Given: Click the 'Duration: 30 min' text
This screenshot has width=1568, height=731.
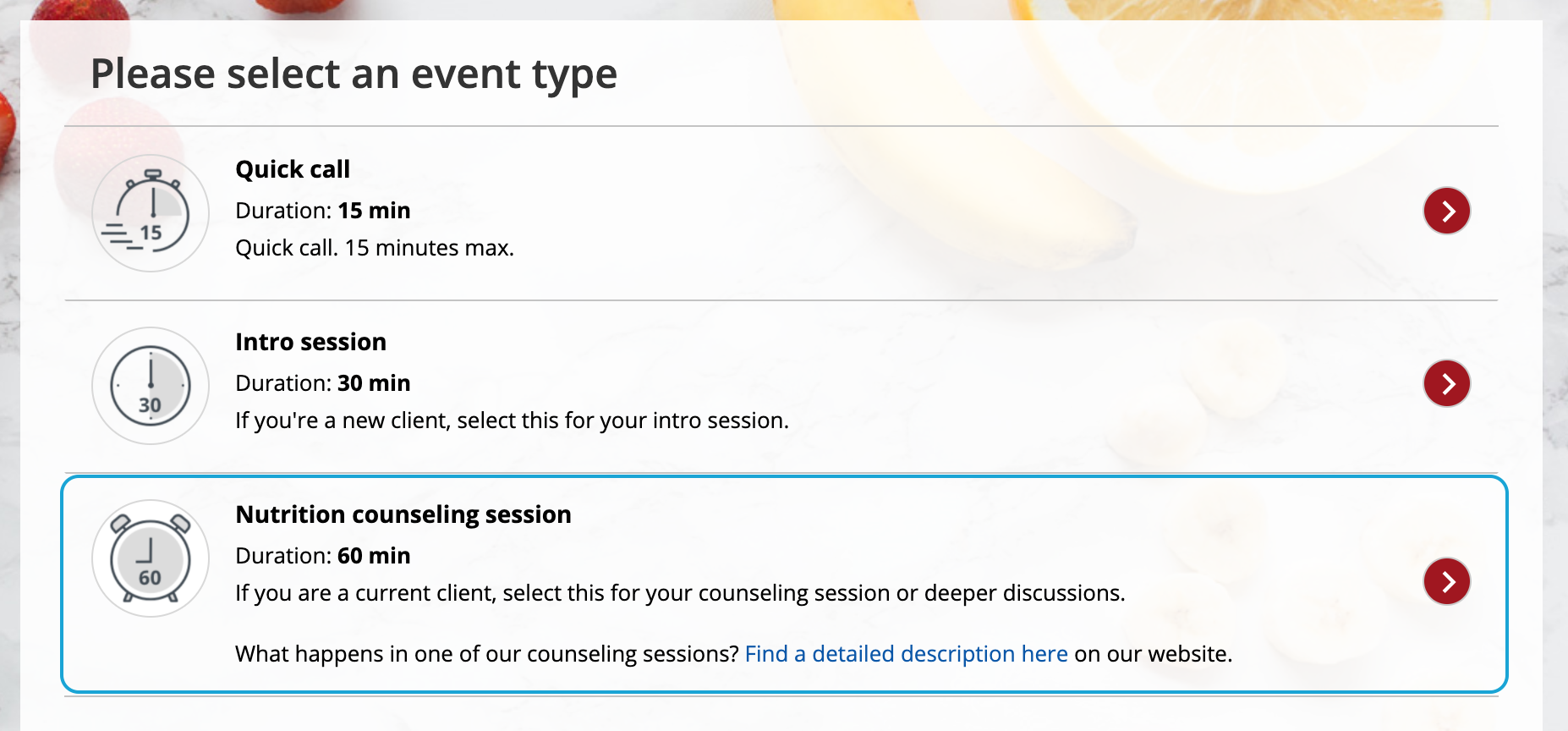Looking at the screenshot, I should click(322, 383).
